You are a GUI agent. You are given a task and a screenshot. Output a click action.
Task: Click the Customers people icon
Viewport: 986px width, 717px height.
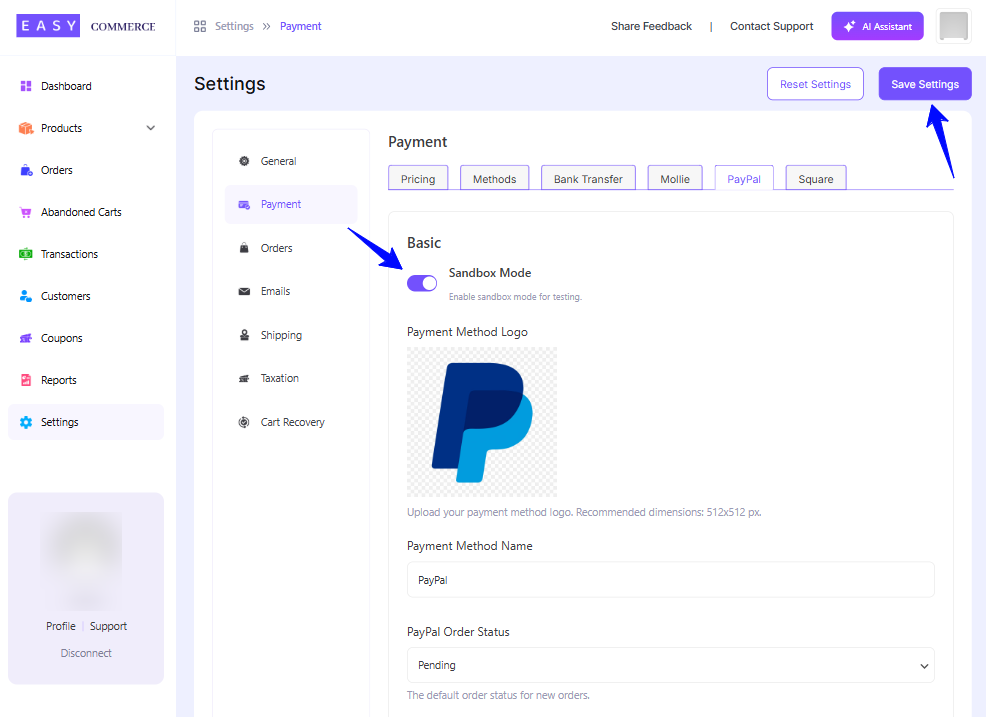[26, 296]
